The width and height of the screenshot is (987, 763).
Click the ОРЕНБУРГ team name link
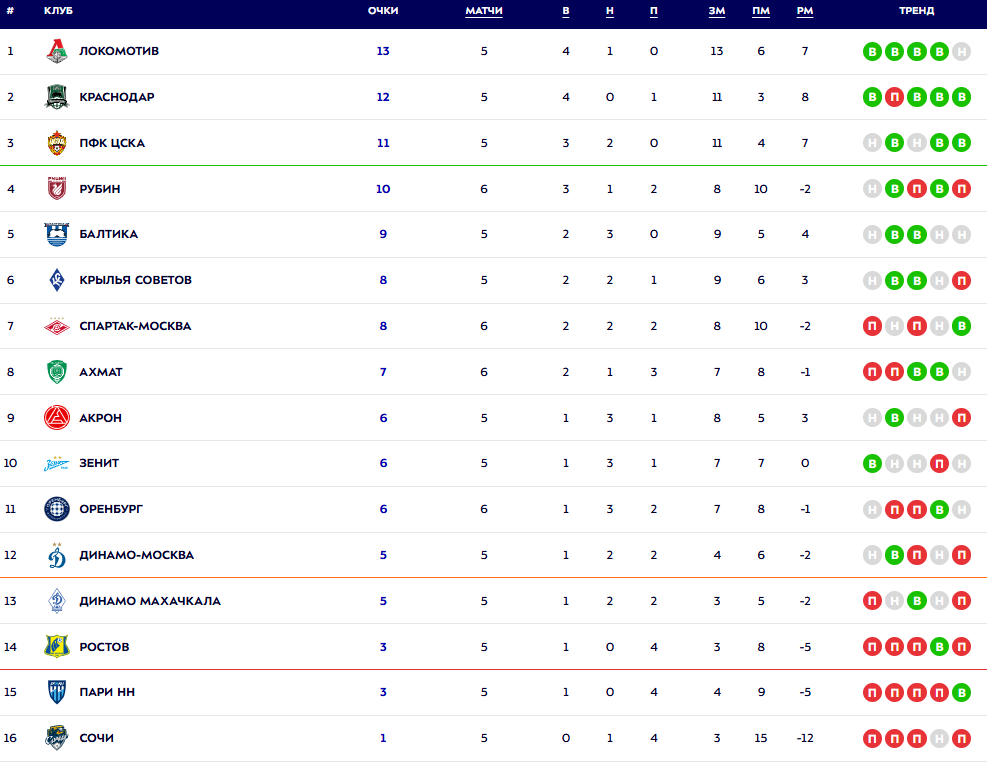point(111,509)
